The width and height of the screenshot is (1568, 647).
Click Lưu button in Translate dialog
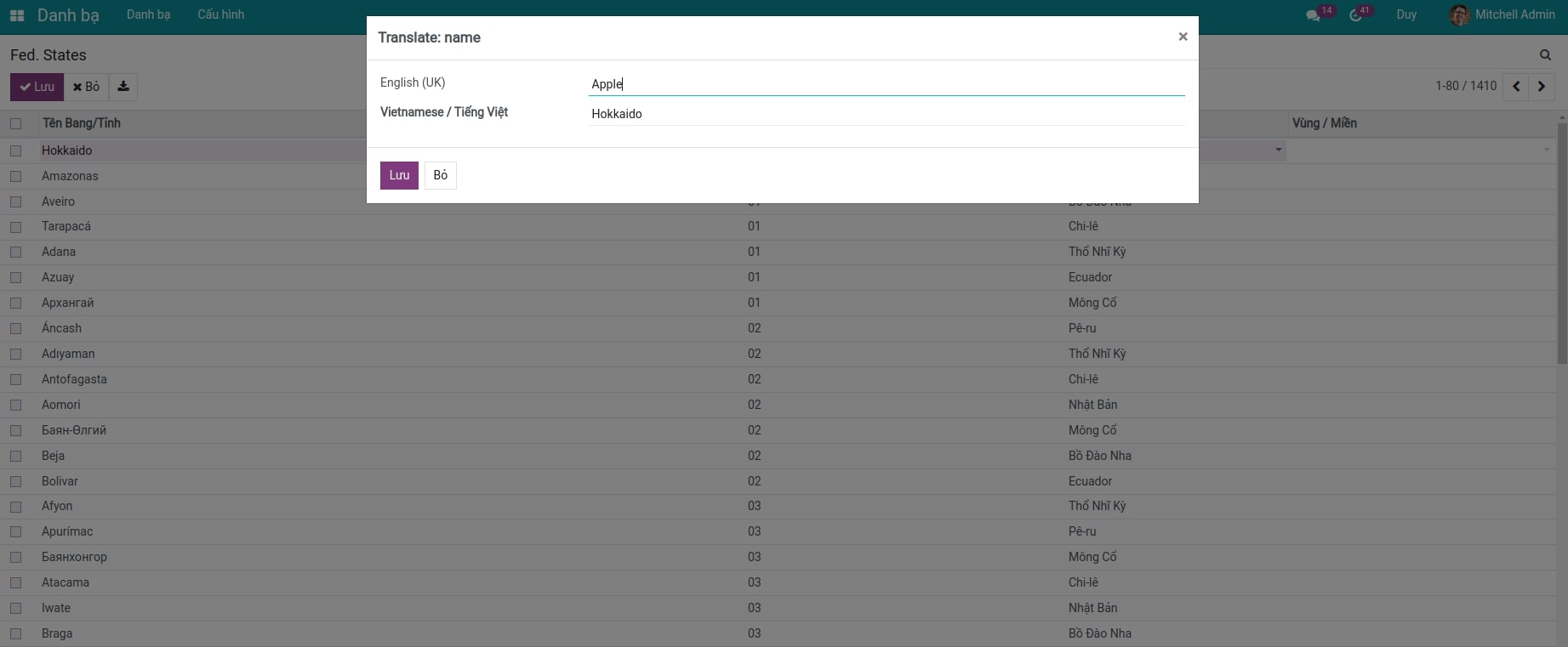(x=399, y=175)
